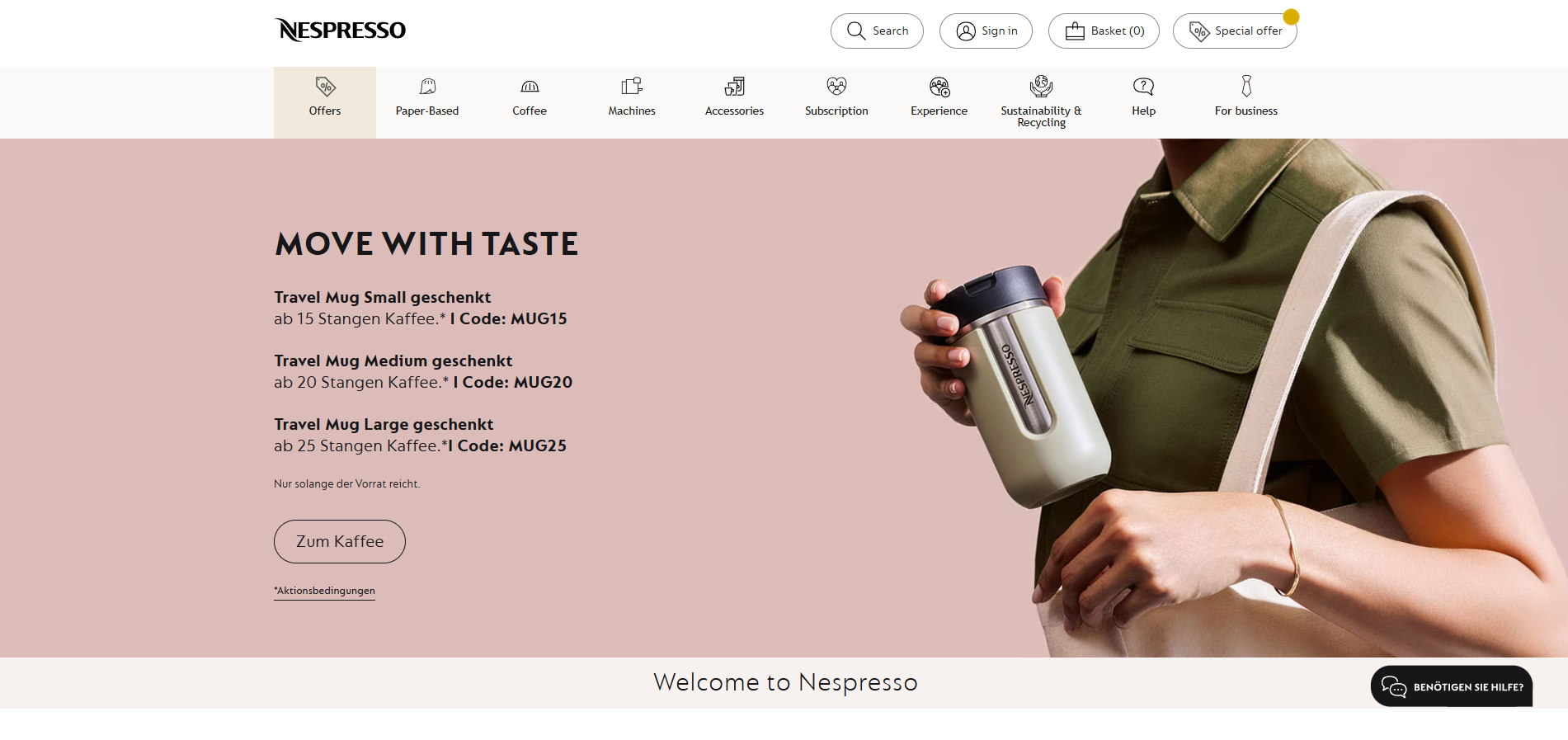Open the Basket (0)
This screenshot has height=740, width=1568.
point(1104,31)
